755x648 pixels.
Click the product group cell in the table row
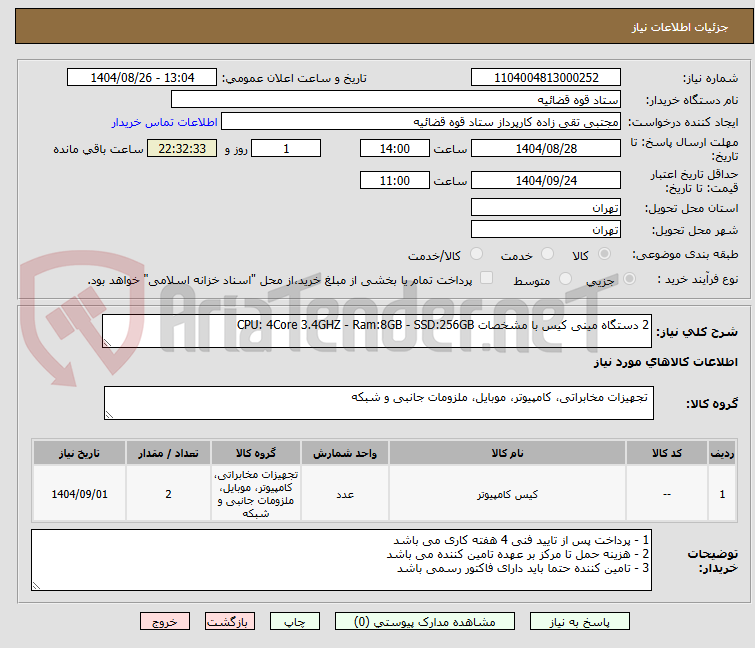[x=256, y=494]
